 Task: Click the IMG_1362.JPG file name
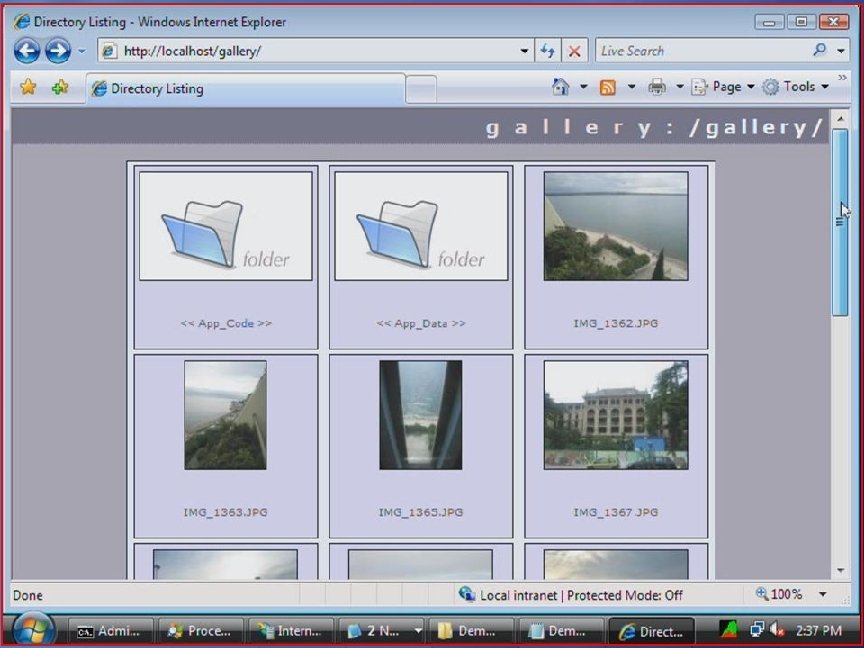616,323
